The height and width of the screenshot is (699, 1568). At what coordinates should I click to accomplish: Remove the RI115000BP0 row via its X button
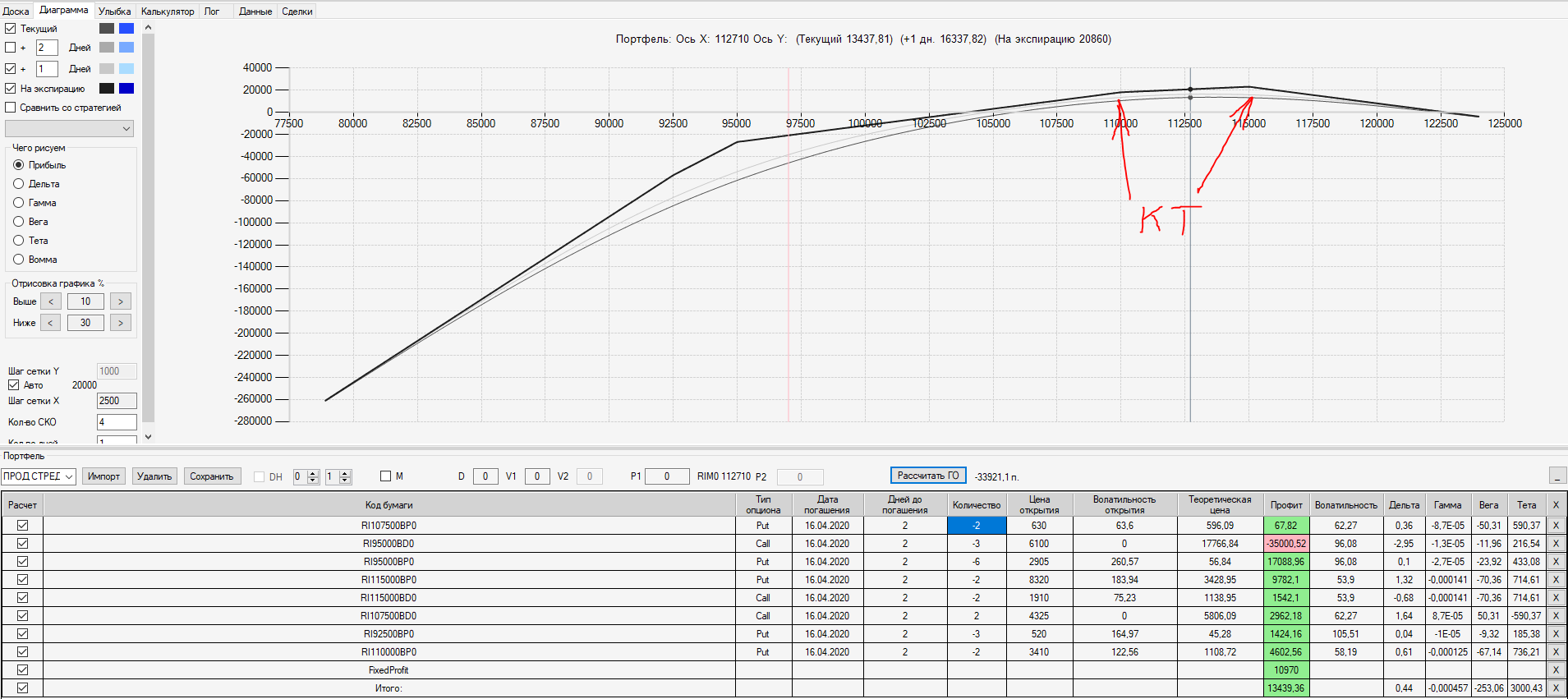tap(1556, 580)
